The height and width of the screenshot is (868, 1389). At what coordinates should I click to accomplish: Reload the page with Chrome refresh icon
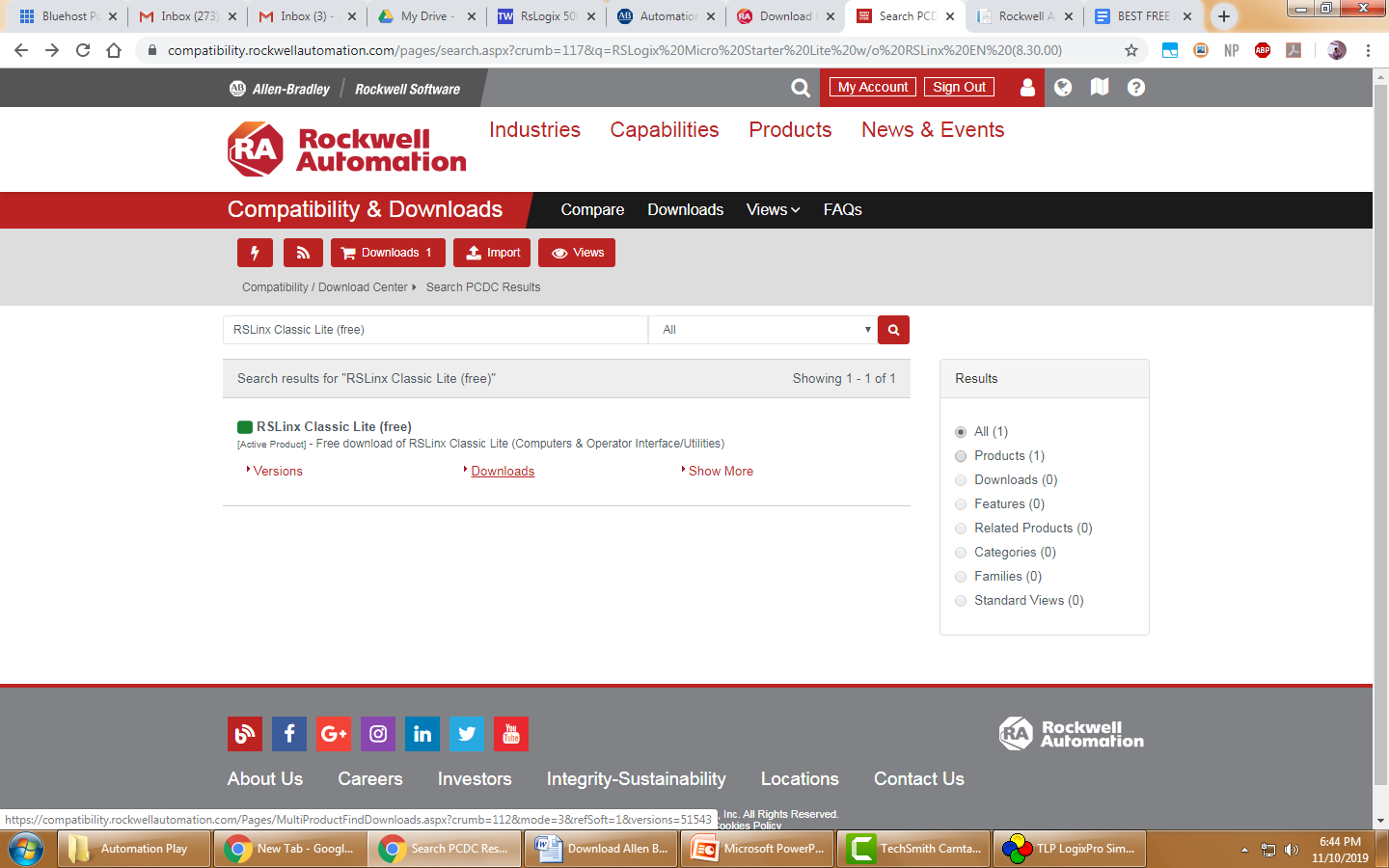[83, 50]
